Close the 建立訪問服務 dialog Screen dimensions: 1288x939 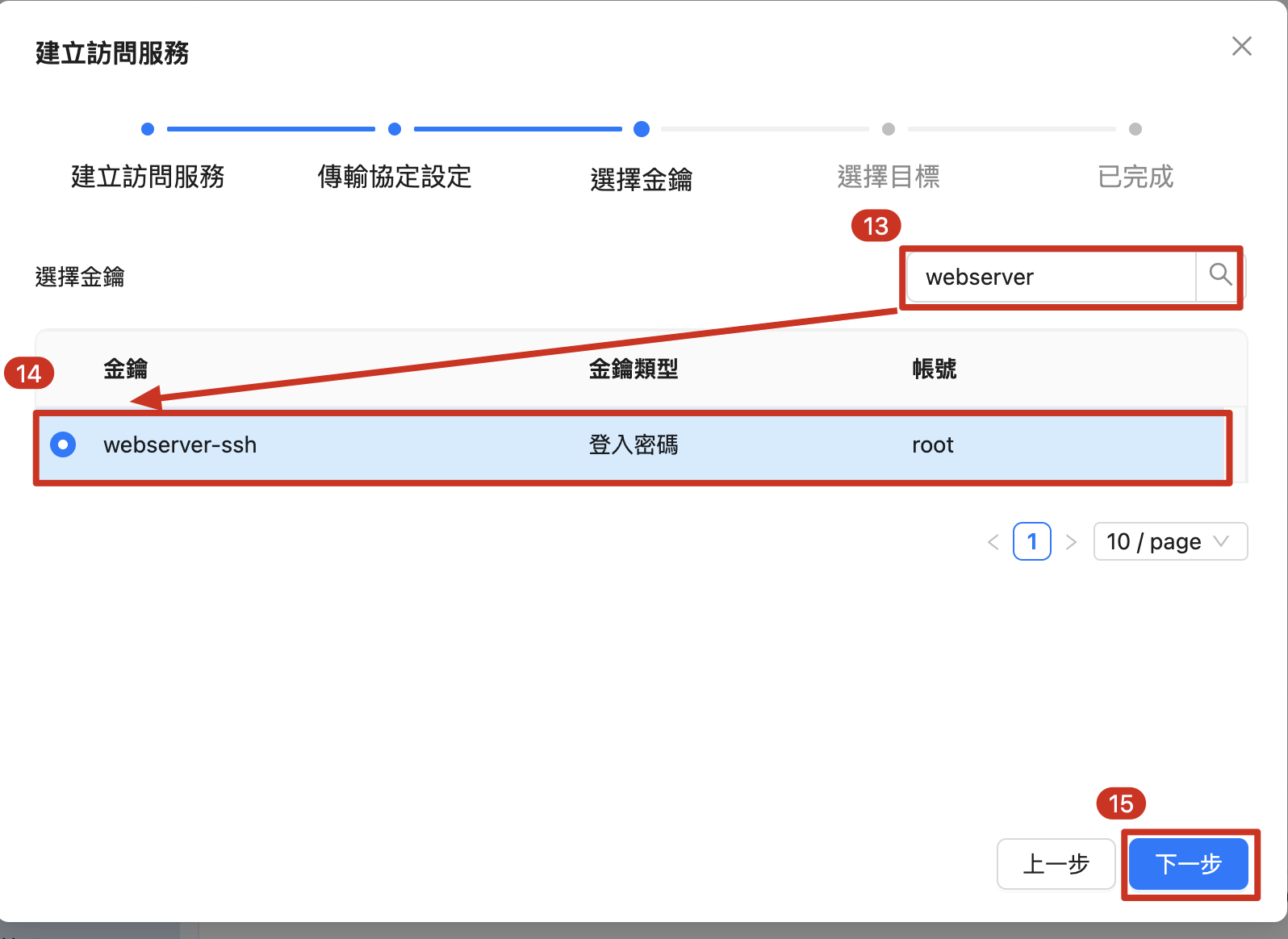[x=1241, y=47]
